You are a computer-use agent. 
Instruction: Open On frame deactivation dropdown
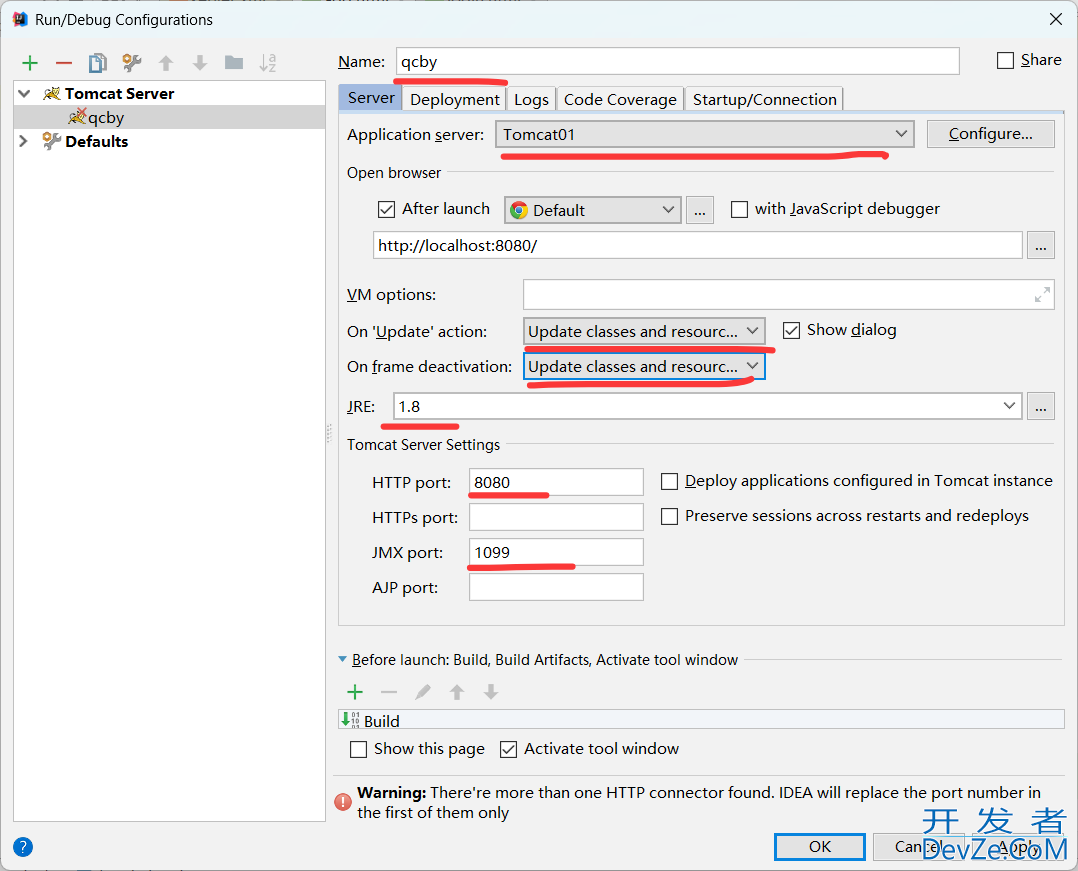point(644,366)
